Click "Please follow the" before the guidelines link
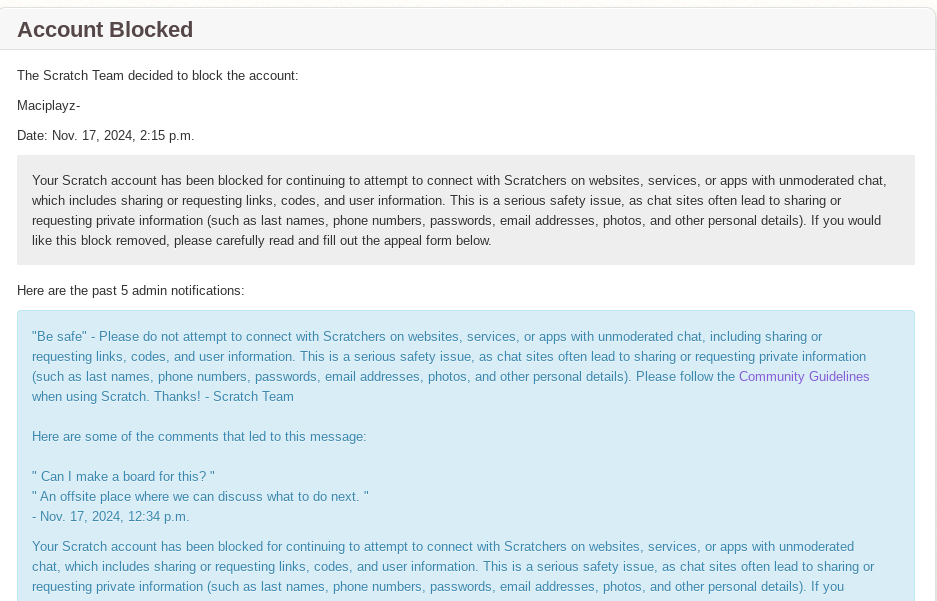Viewport: 937px width, 601px height. pos(685,377)
